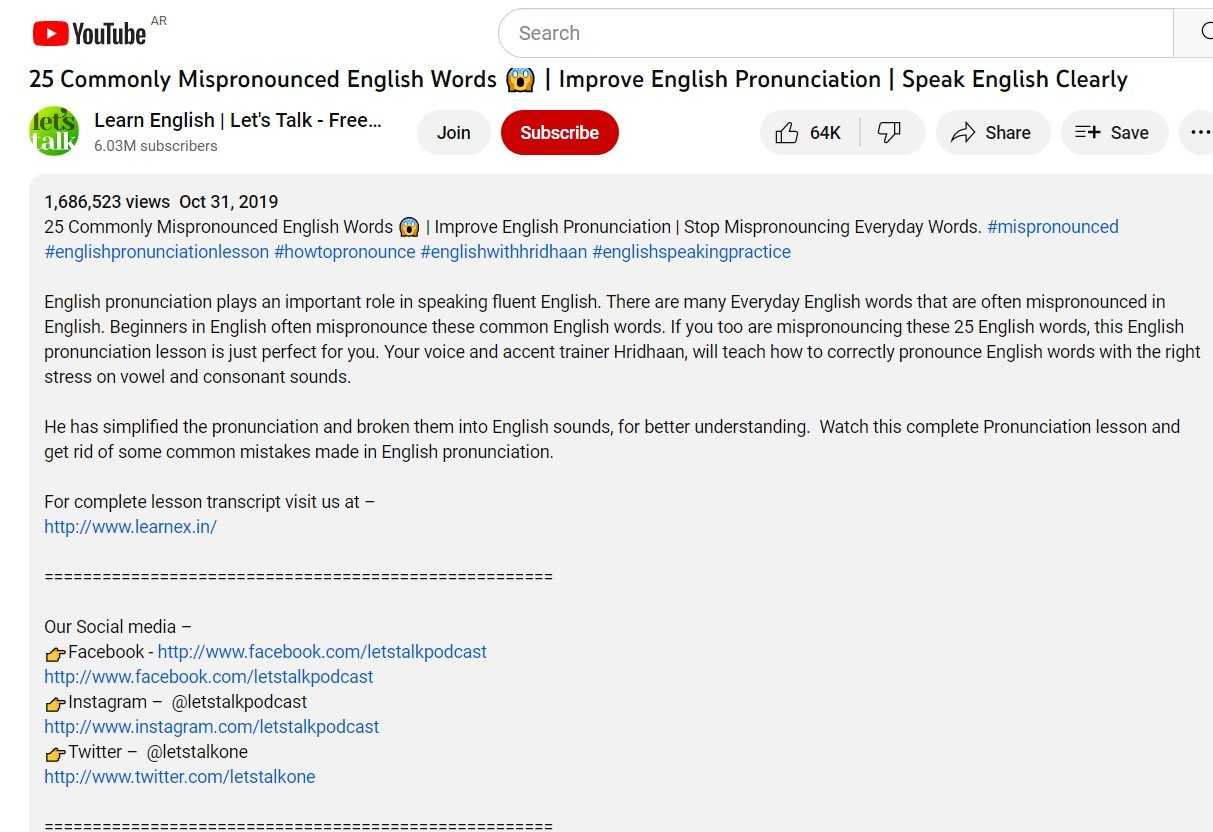The image size is (1213, 832).
Task: Open the second facebook.com/letstalkpodcast link
Action: tap(208, 677)
